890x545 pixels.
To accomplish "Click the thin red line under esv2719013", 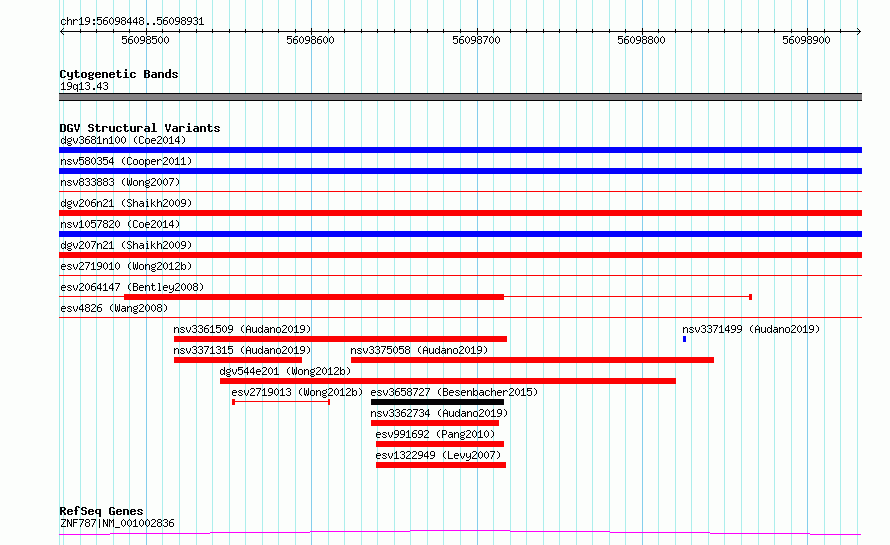I will point(281,402).
